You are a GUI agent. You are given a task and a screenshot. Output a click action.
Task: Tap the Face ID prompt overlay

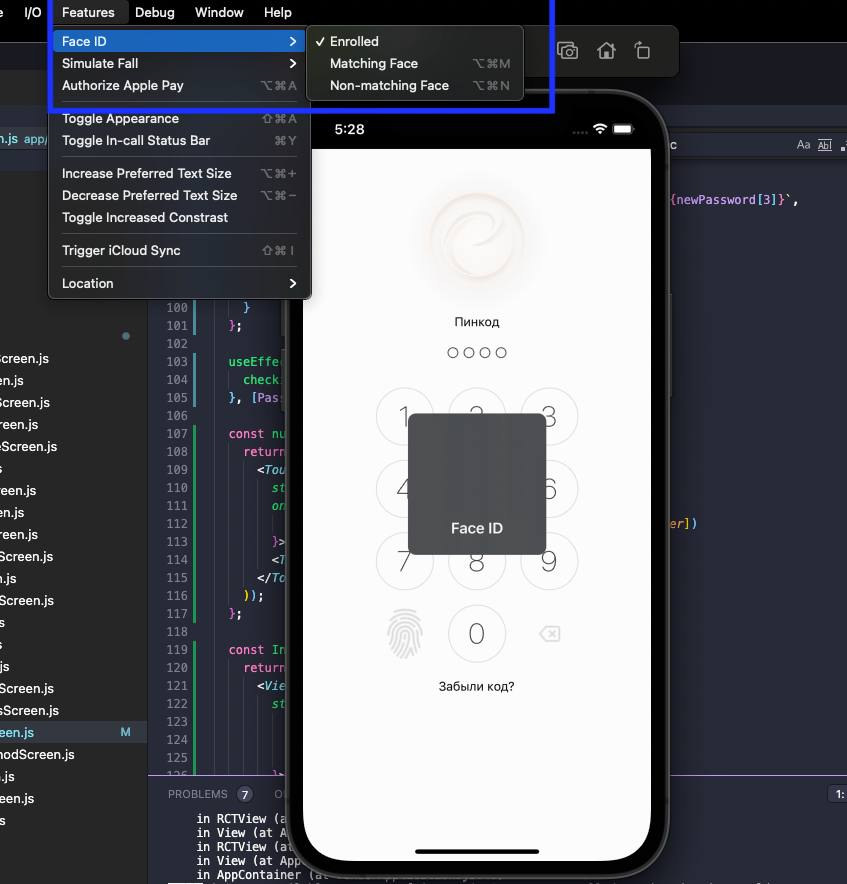476,484
